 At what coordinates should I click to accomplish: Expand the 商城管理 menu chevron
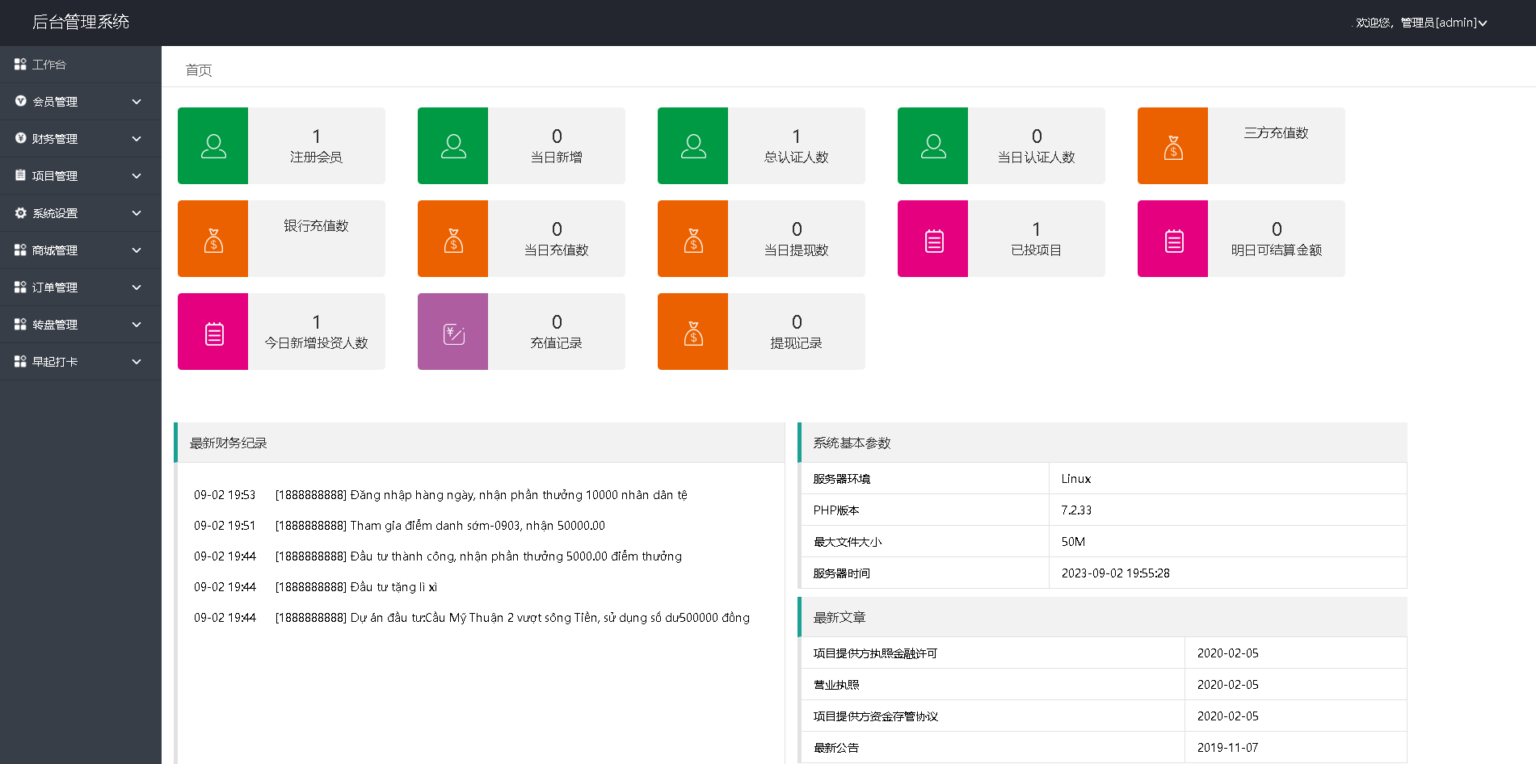[x=137, y=250]
